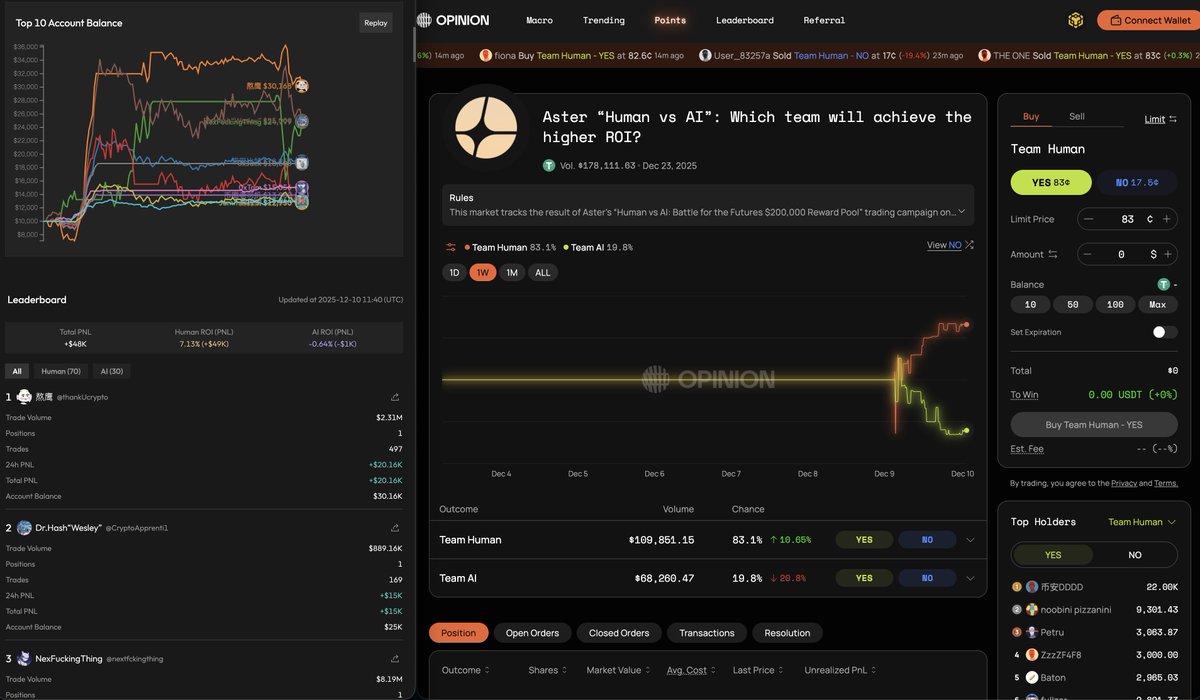Image resolution: width=1200 pixels, height=700 pixels.
Task: Click the View NO link
Action: (x=944, y=245)
